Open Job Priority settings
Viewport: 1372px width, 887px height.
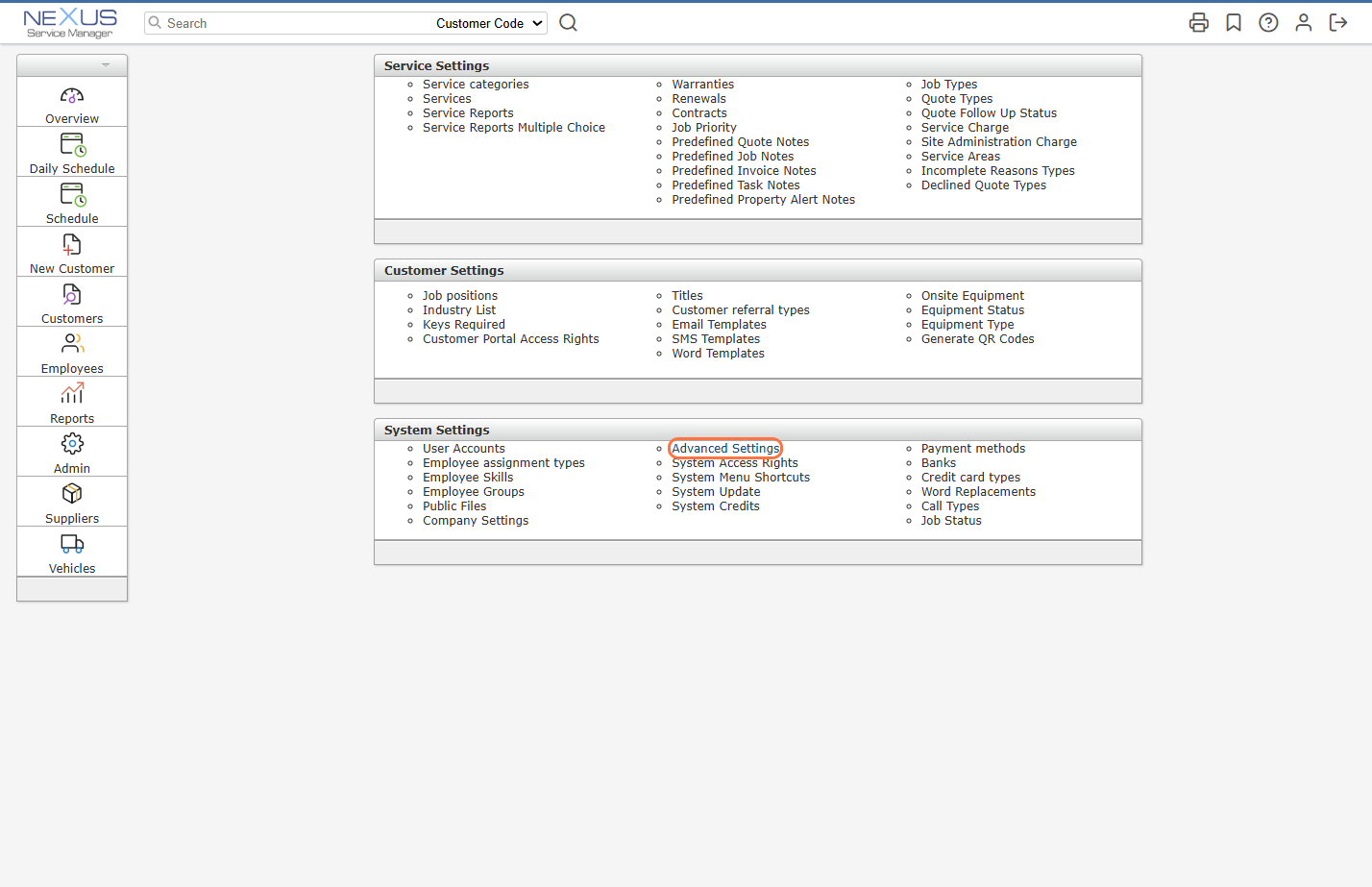tap(704, 128)
